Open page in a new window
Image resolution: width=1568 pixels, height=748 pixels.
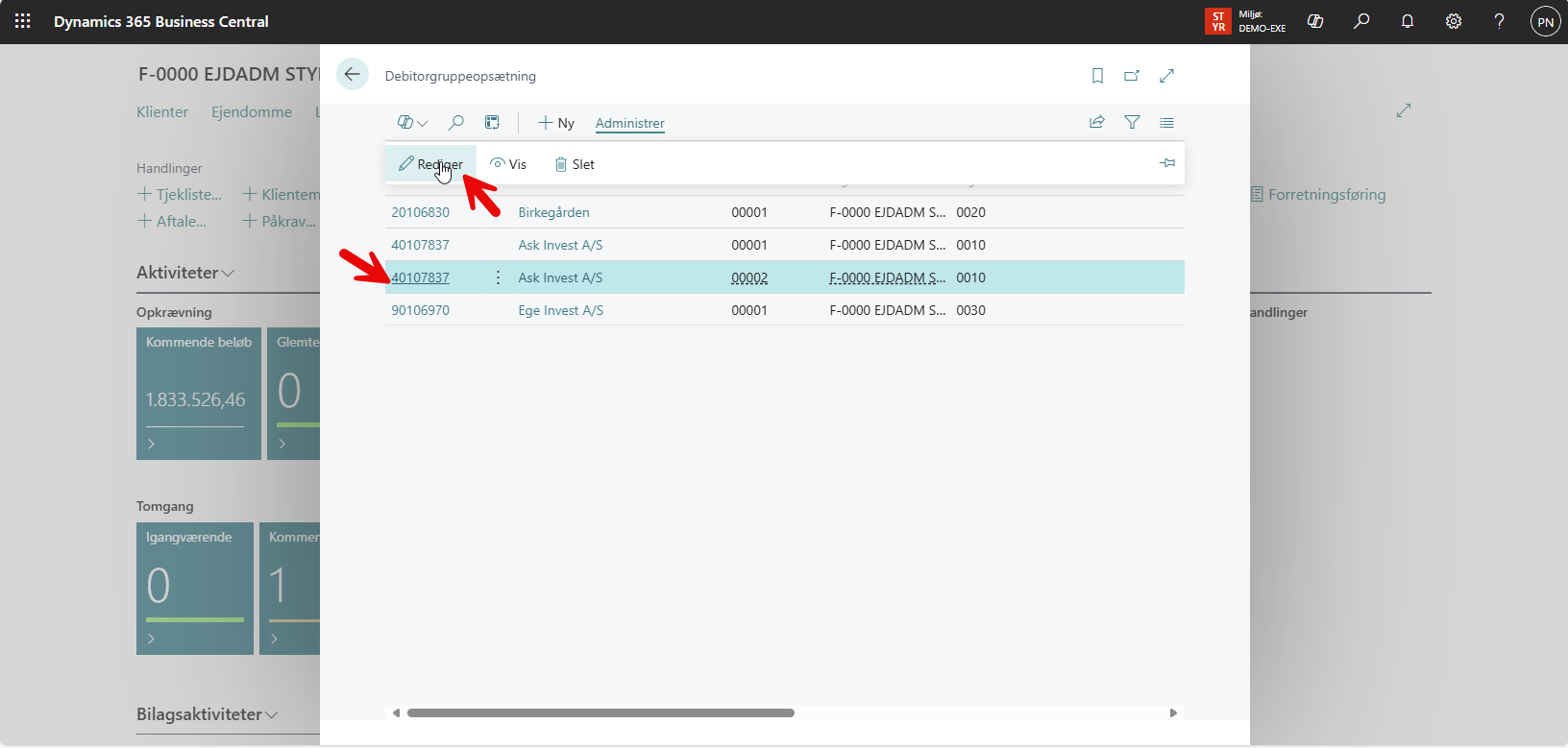coord(1132,76)
